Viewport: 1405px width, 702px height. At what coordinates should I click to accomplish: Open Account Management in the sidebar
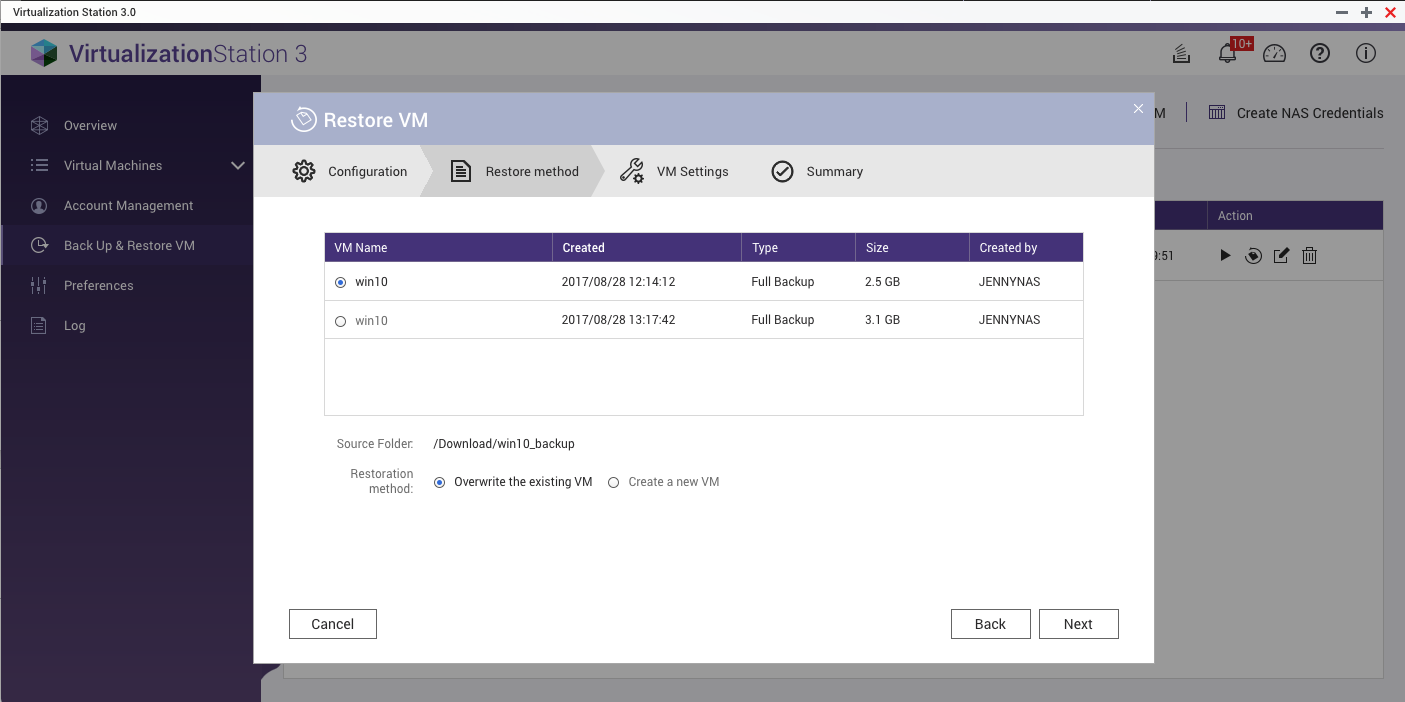129,206
